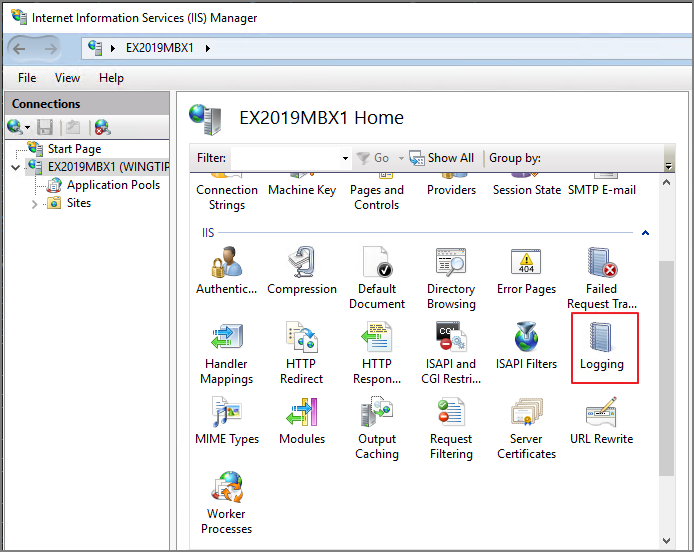Open the Pages and Controls feature
This screenshot has width=694, height=552.
(377, 193)
